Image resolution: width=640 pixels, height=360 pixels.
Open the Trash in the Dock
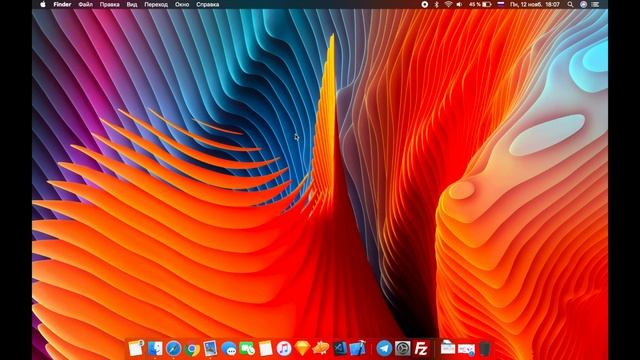484,349
